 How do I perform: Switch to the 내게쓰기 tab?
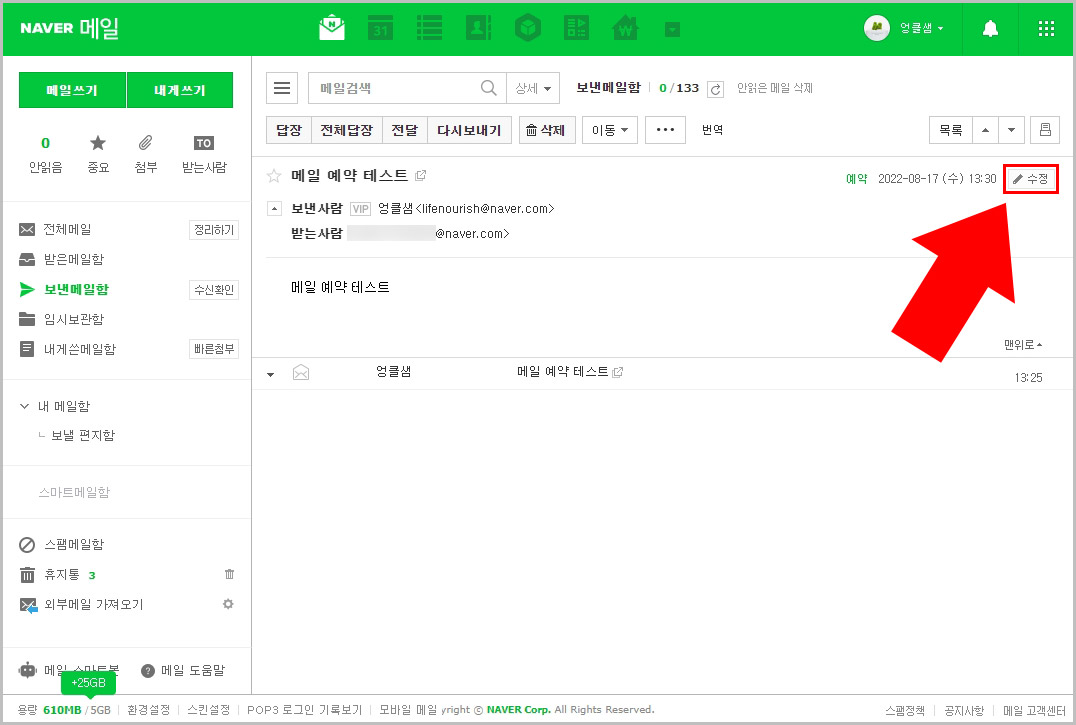pos(179,89)
